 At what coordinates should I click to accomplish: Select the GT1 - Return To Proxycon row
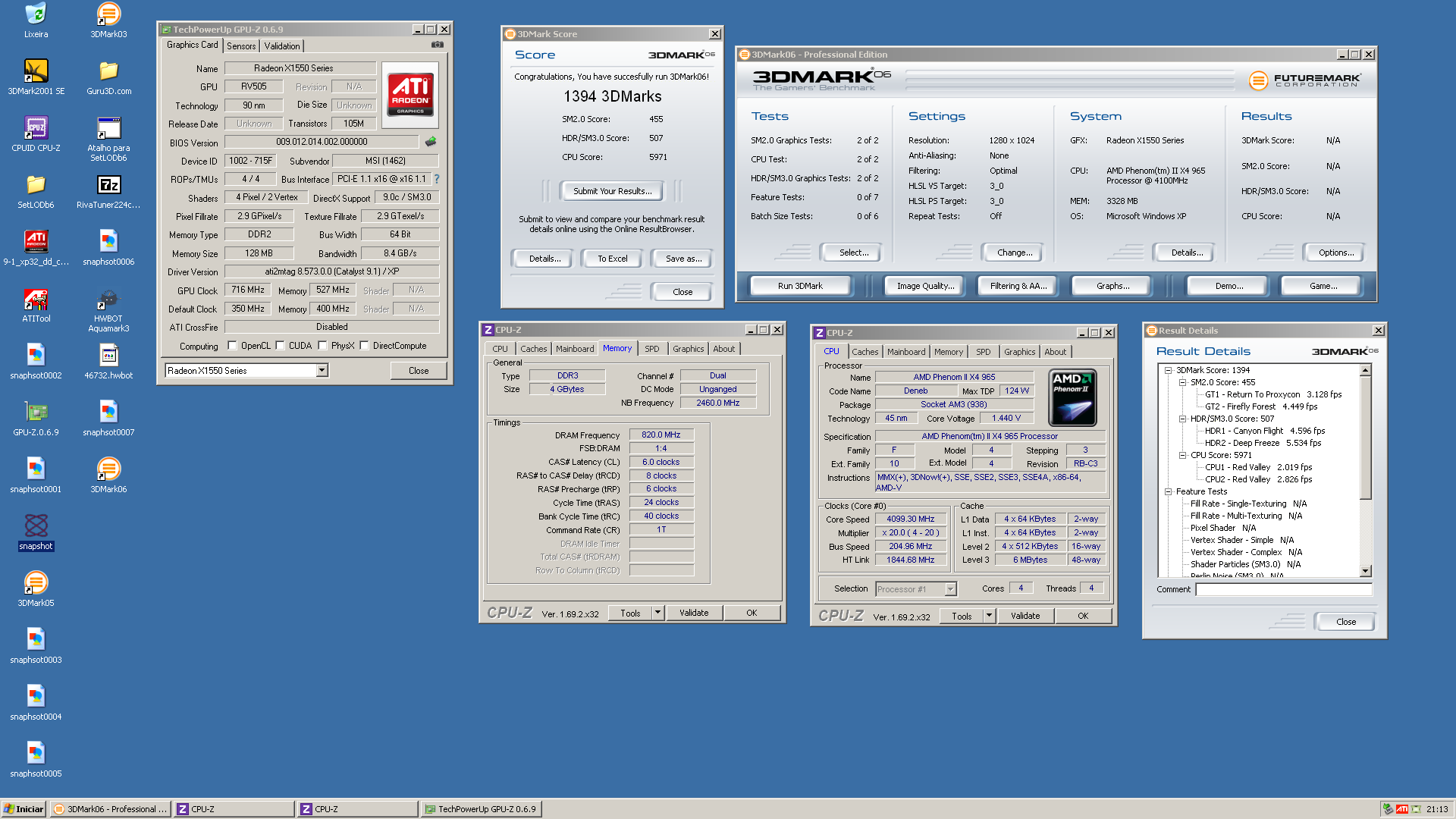[1273, 395]
